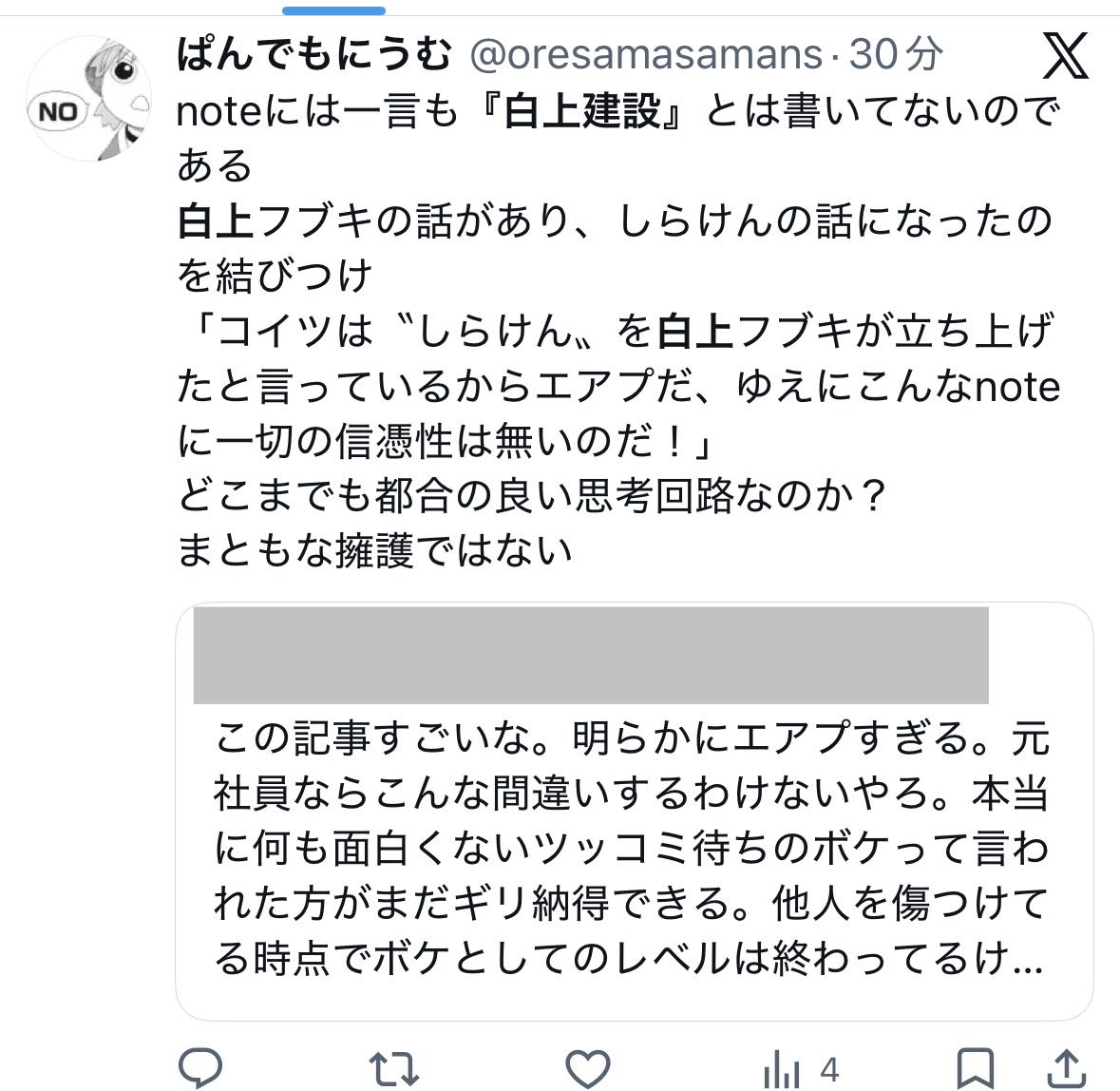Click the line どこまでも都合の良い思考回路なのか？
The image size is (1120, 1091).
[532, 496]
